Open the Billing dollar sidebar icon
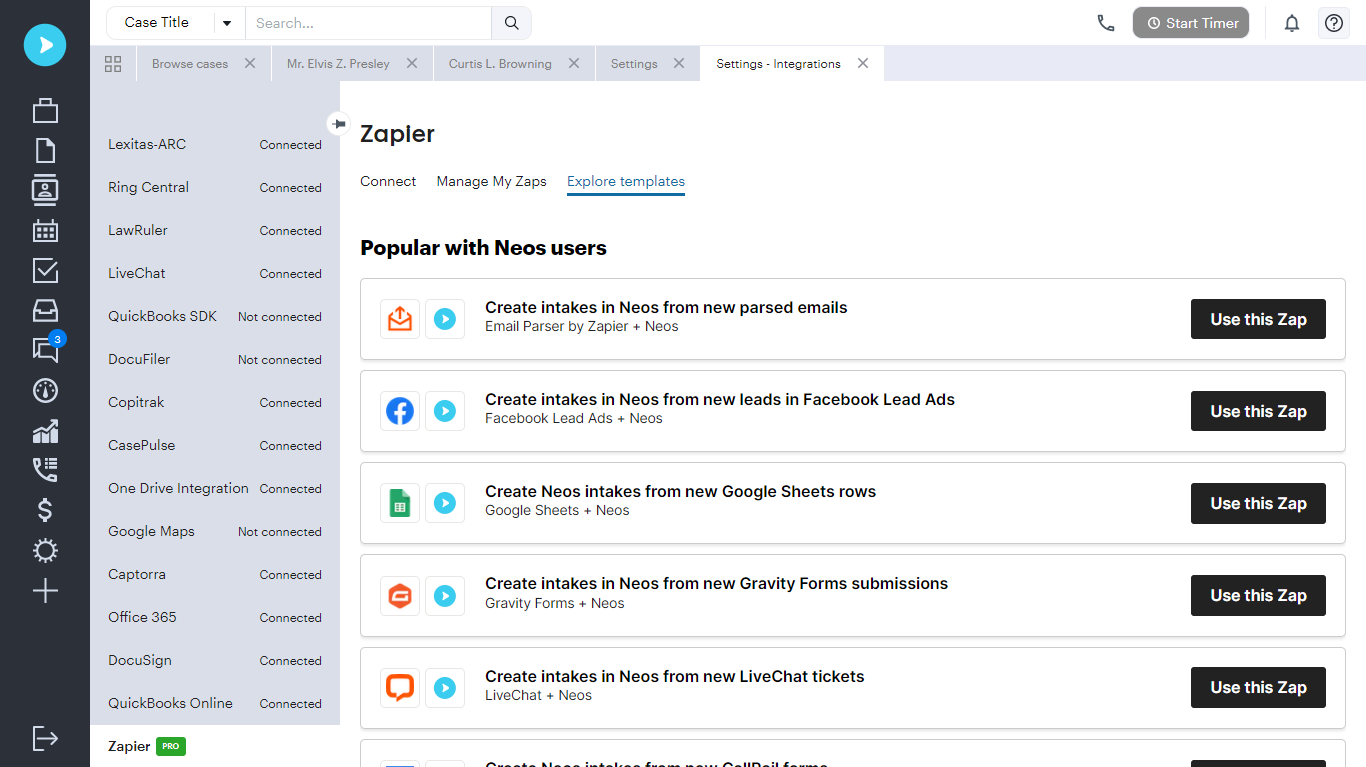Viewport: 1366px width, 767px height. [x=45, y=510]
